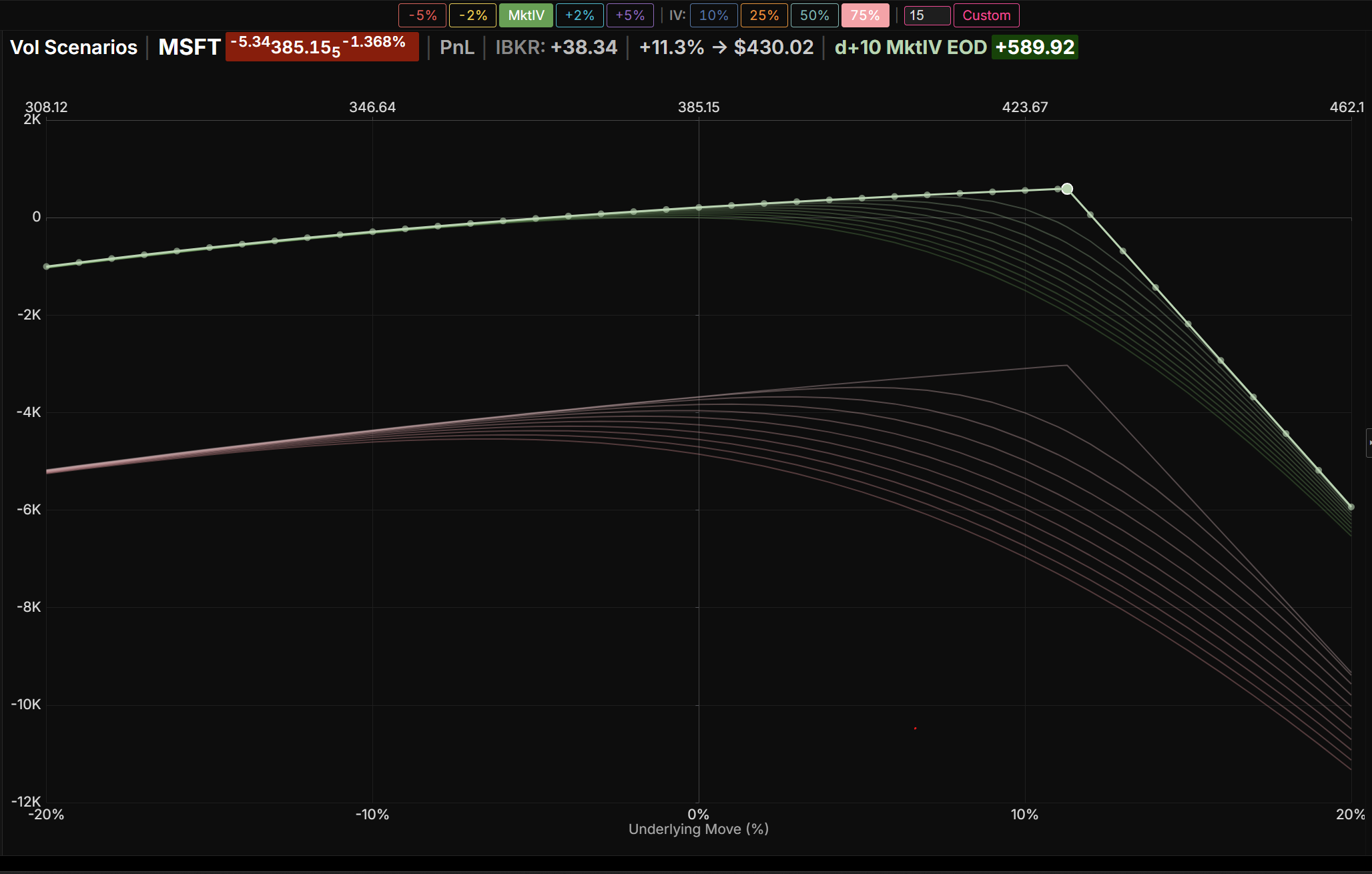Click the d+10 MktIV EOD label

tap(911, 47)
